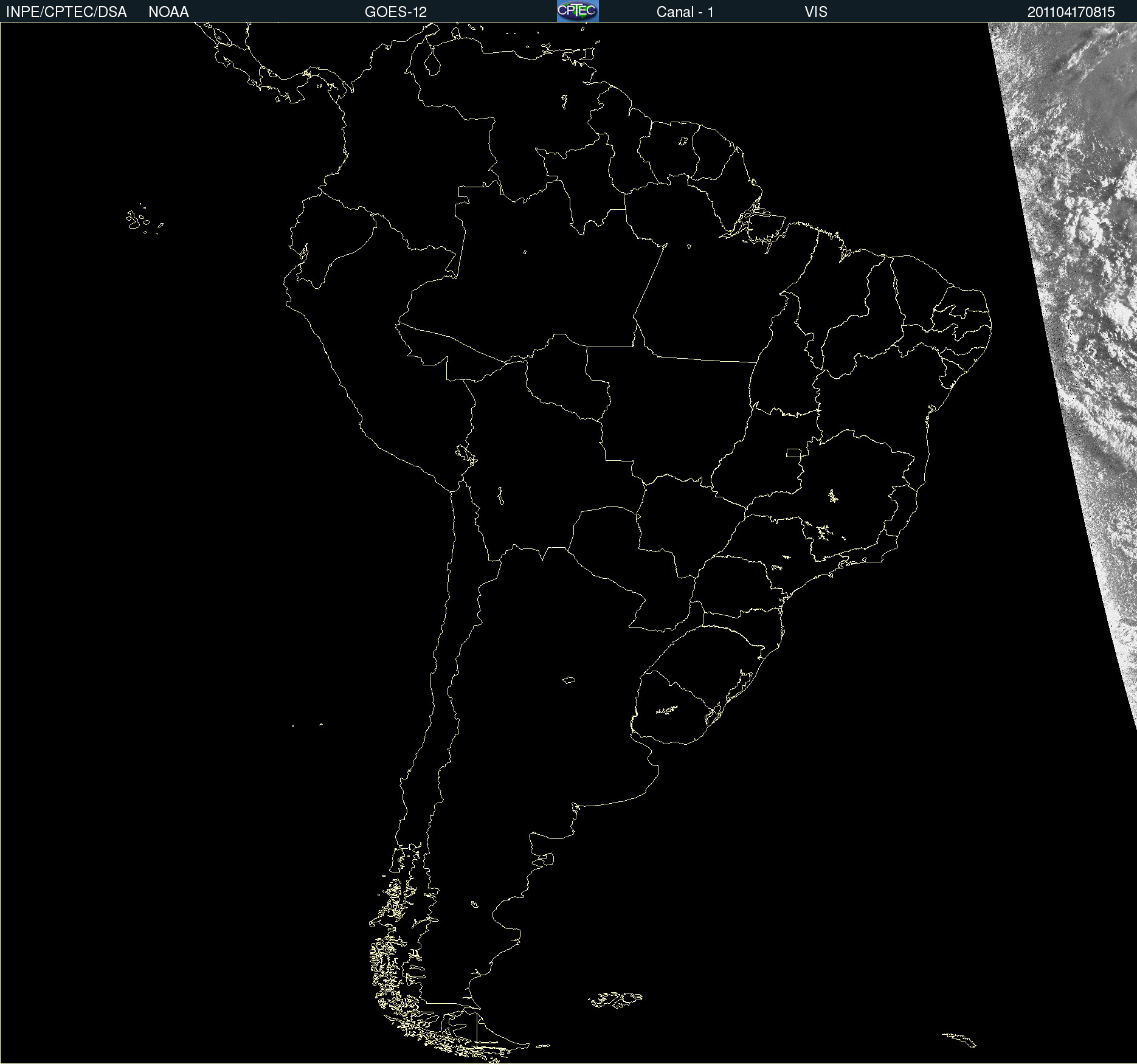
Task: Select the INPE/CPTEC/DSA header text
Action: (x=66, y=12)
